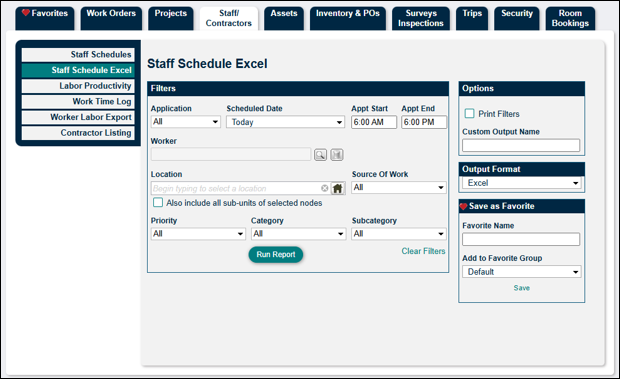Select the Staff/Contractors tab

[x=229, y=18]
